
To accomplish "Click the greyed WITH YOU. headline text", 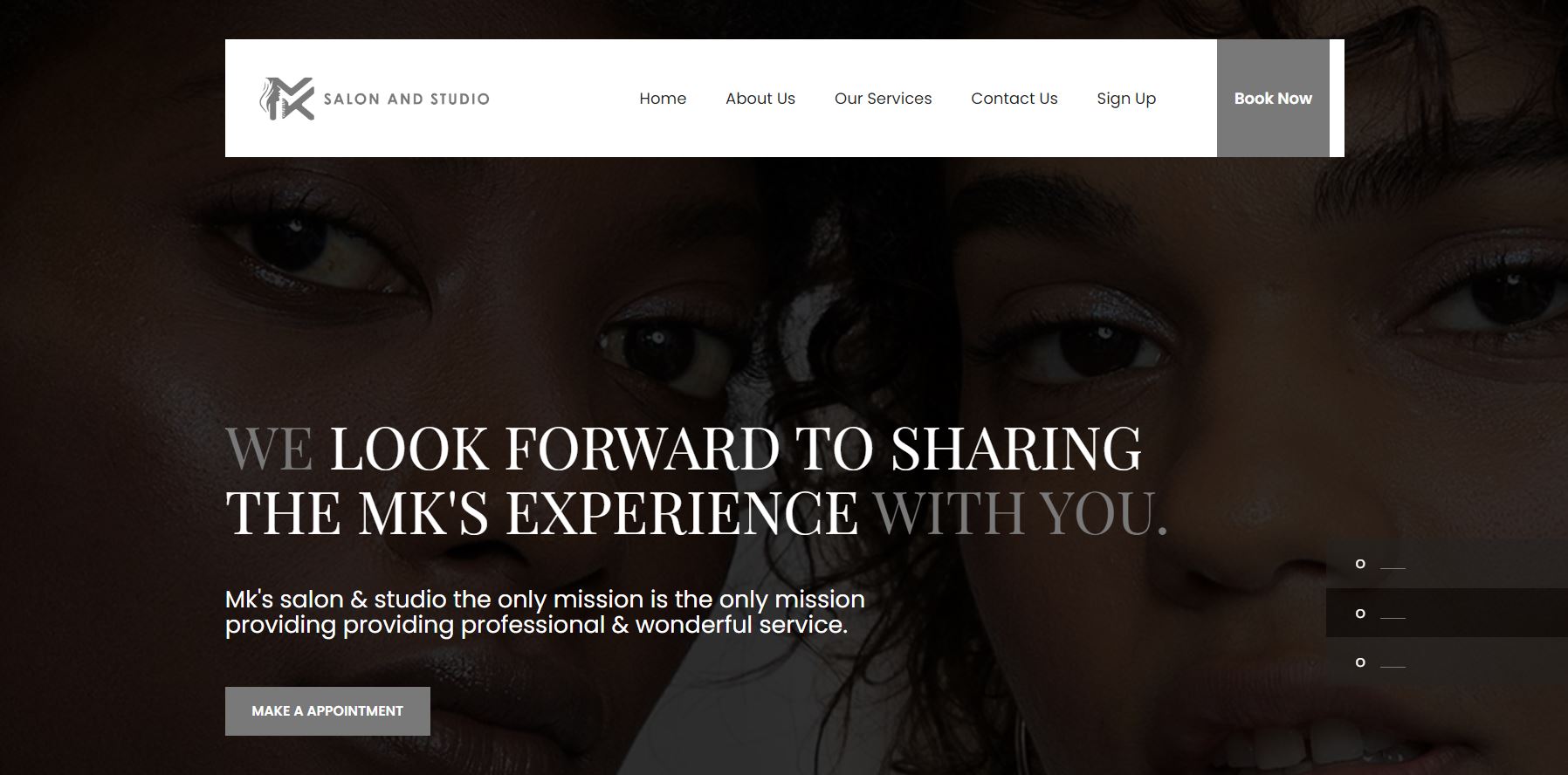I will point(1021,513).
